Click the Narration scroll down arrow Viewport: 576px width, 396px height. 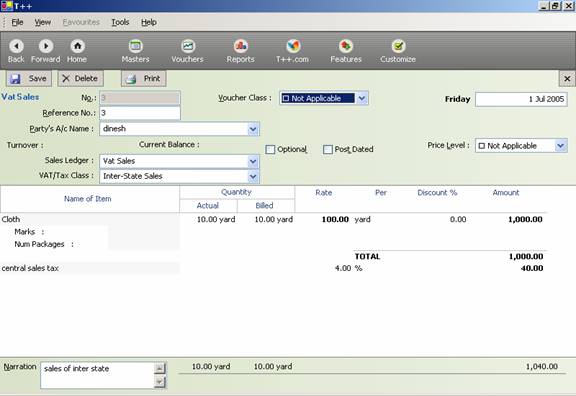click(159, 382)
